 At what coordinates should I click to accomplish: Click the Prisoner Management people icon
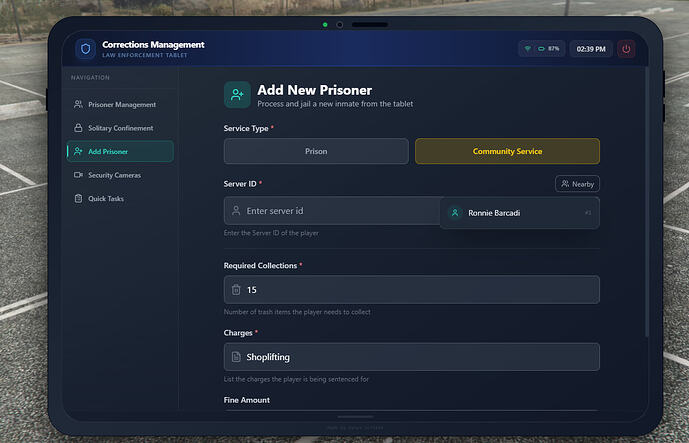point(78,104)
